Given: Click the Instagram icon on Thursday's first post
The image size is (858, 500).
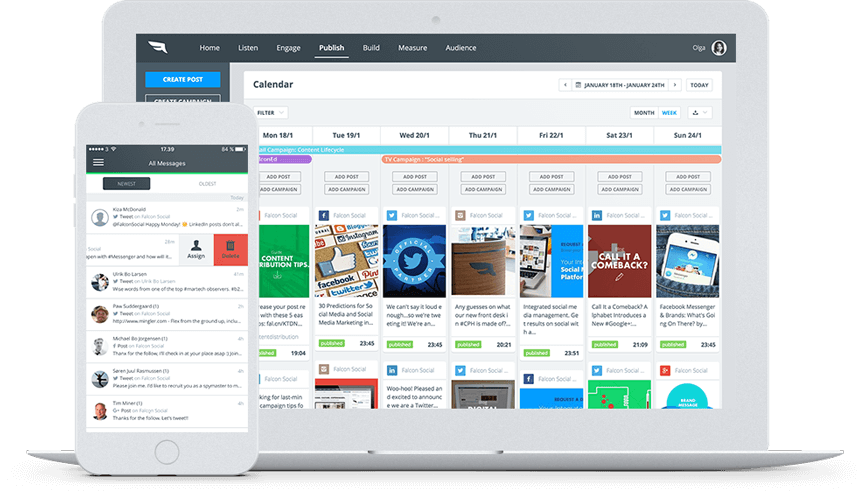Looking at the screenshot, I should point(460,216).
